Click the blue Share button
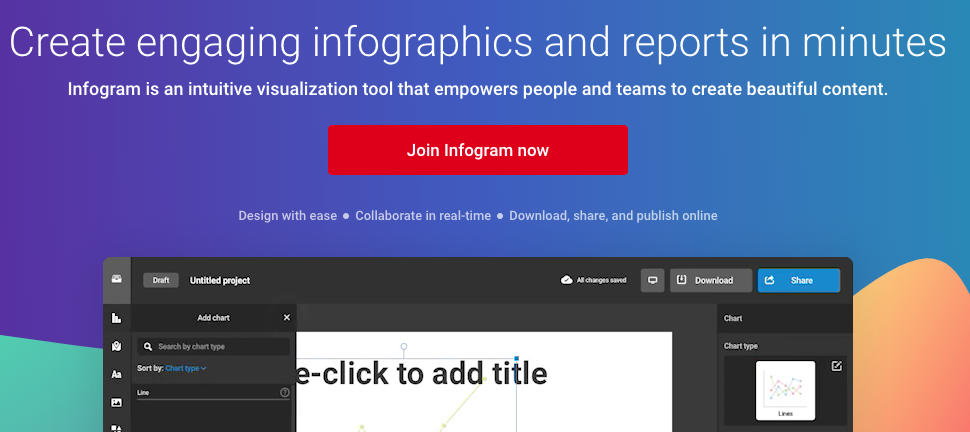Image resolution: width=970 pixels, height=432 pixels. (x=799, y=280)
